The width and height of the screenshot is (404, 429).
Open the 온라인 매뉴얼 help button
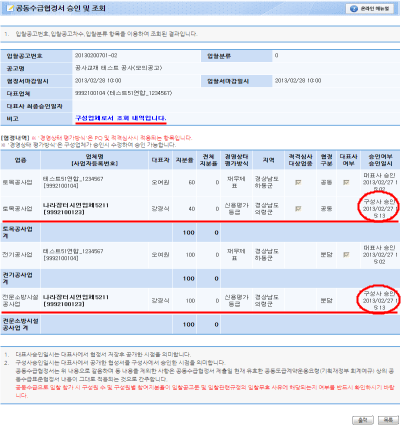pos(370,9)
